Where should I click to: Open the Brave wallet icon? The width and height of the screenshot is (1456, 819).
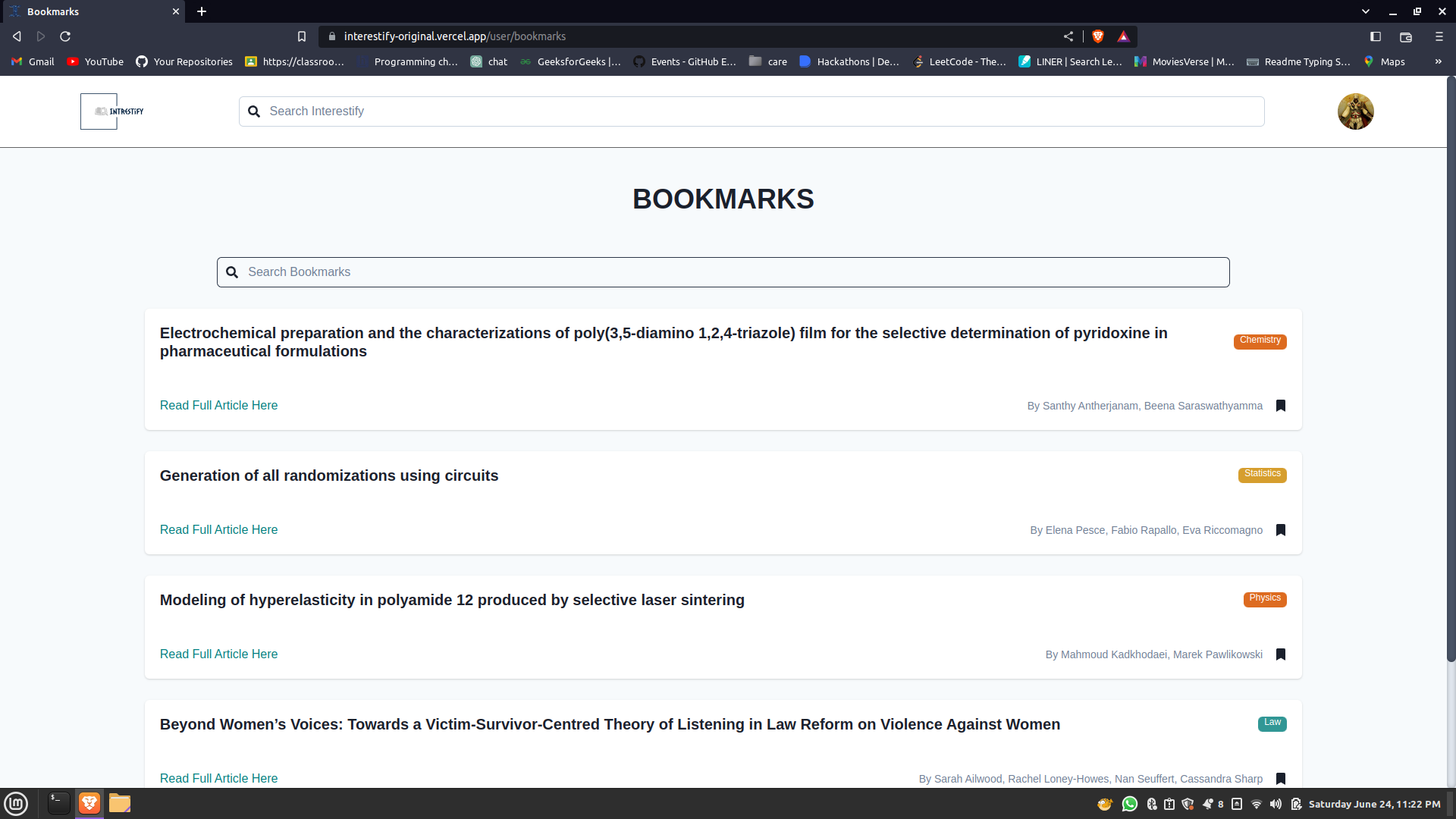click(x=1405, y=36)
